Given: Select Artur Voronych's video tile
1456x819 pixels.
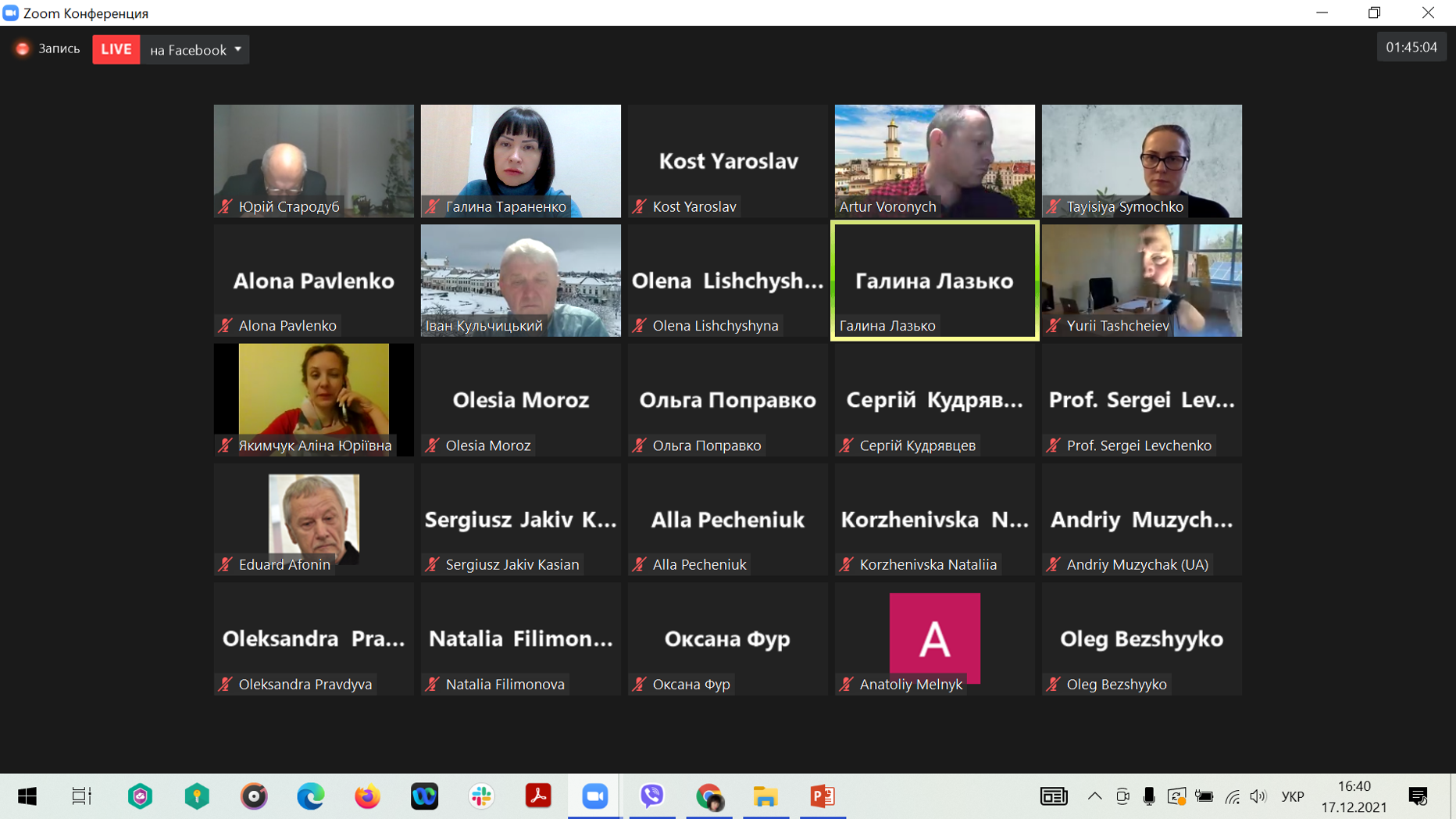Looking at the screenshot, I should (935, 161).
